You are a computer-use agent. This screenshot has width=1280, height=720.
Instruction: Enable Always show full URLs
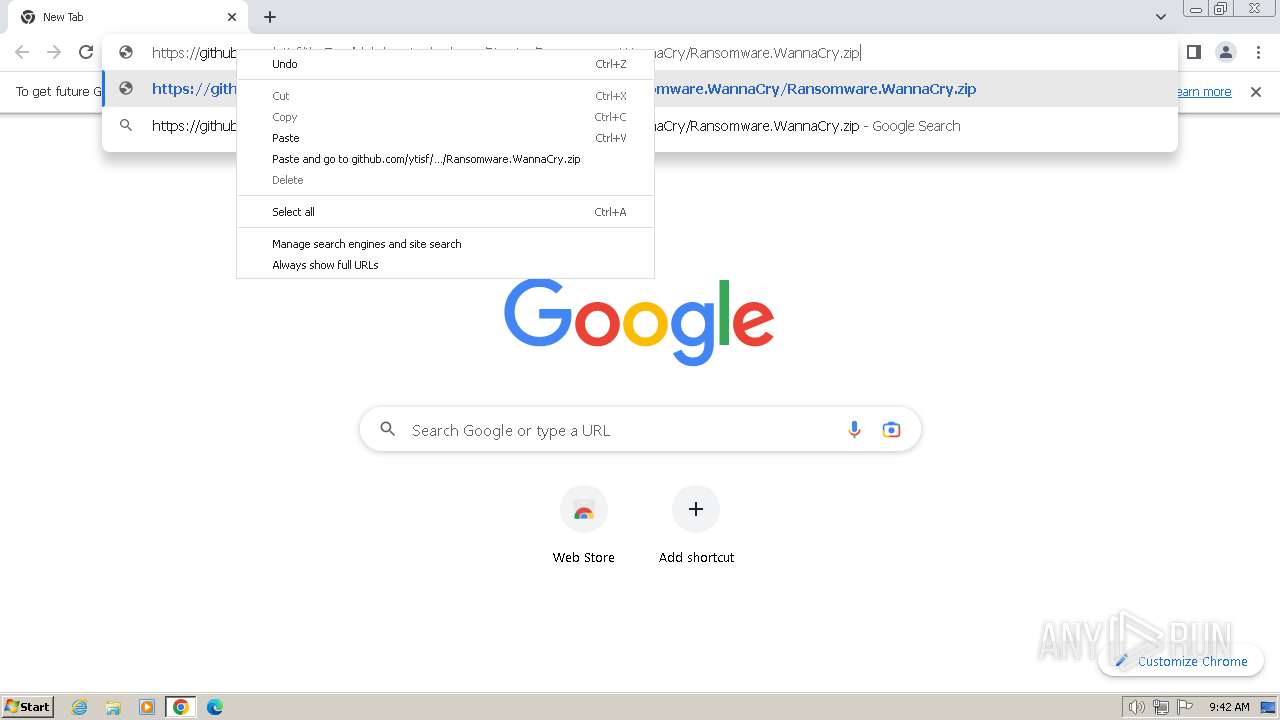click(445, 265)
